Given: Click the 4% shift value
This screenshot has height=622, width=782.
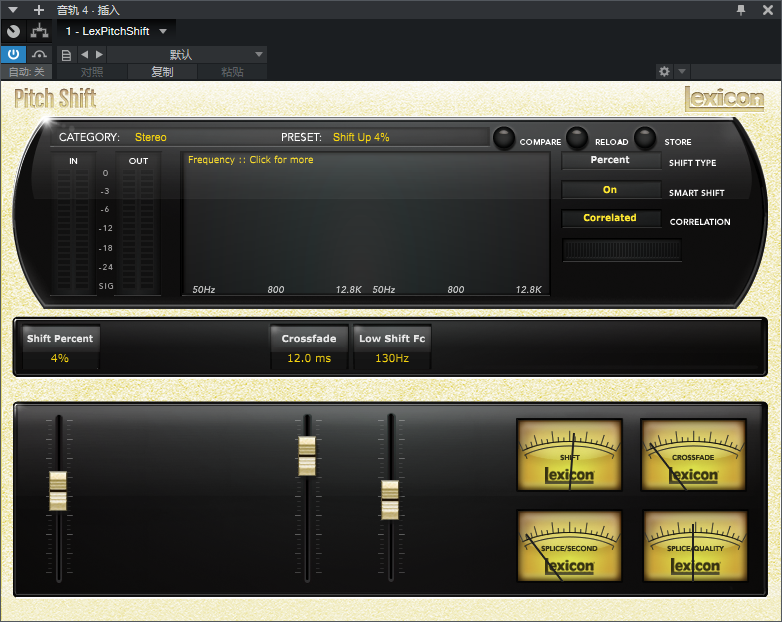Looking at the screenshot, I should 60,358.
